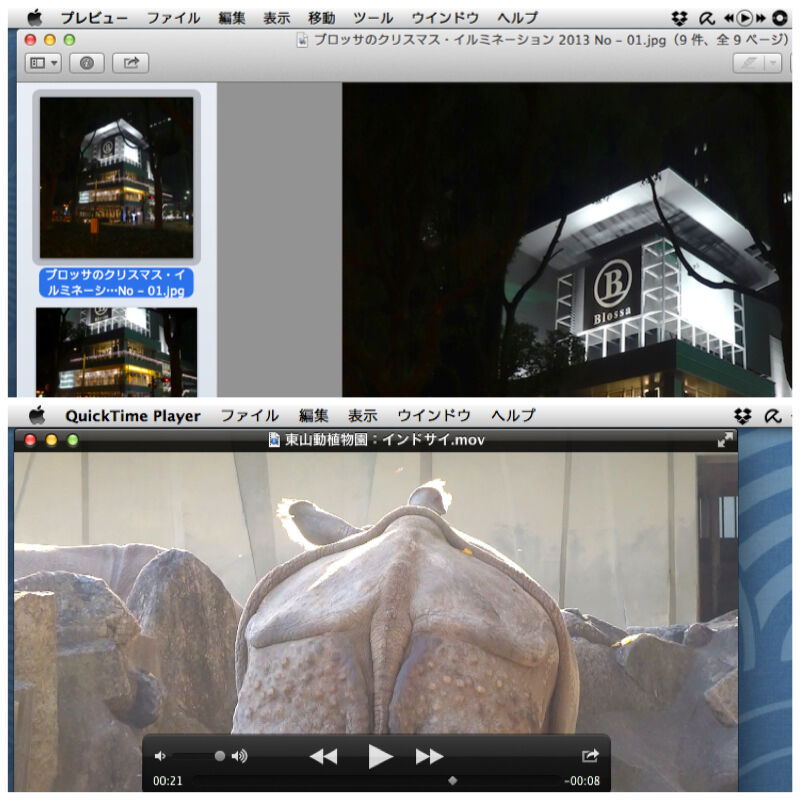Click the QuickTime title 東山動植物園：インドサイ.mov
This screenshot has width=800, height=800.
pyautogui.click(x=385, y=440)
